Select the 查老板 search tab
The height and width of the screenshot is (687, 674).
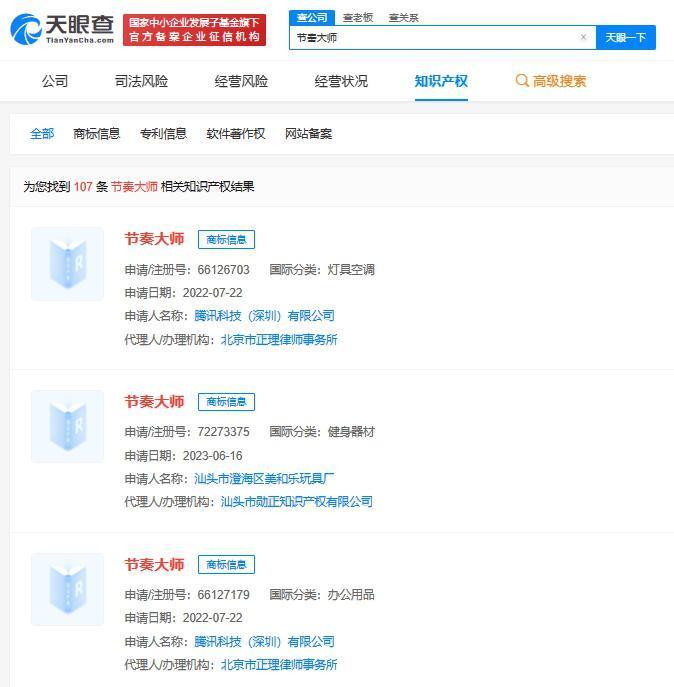[358, 18]
